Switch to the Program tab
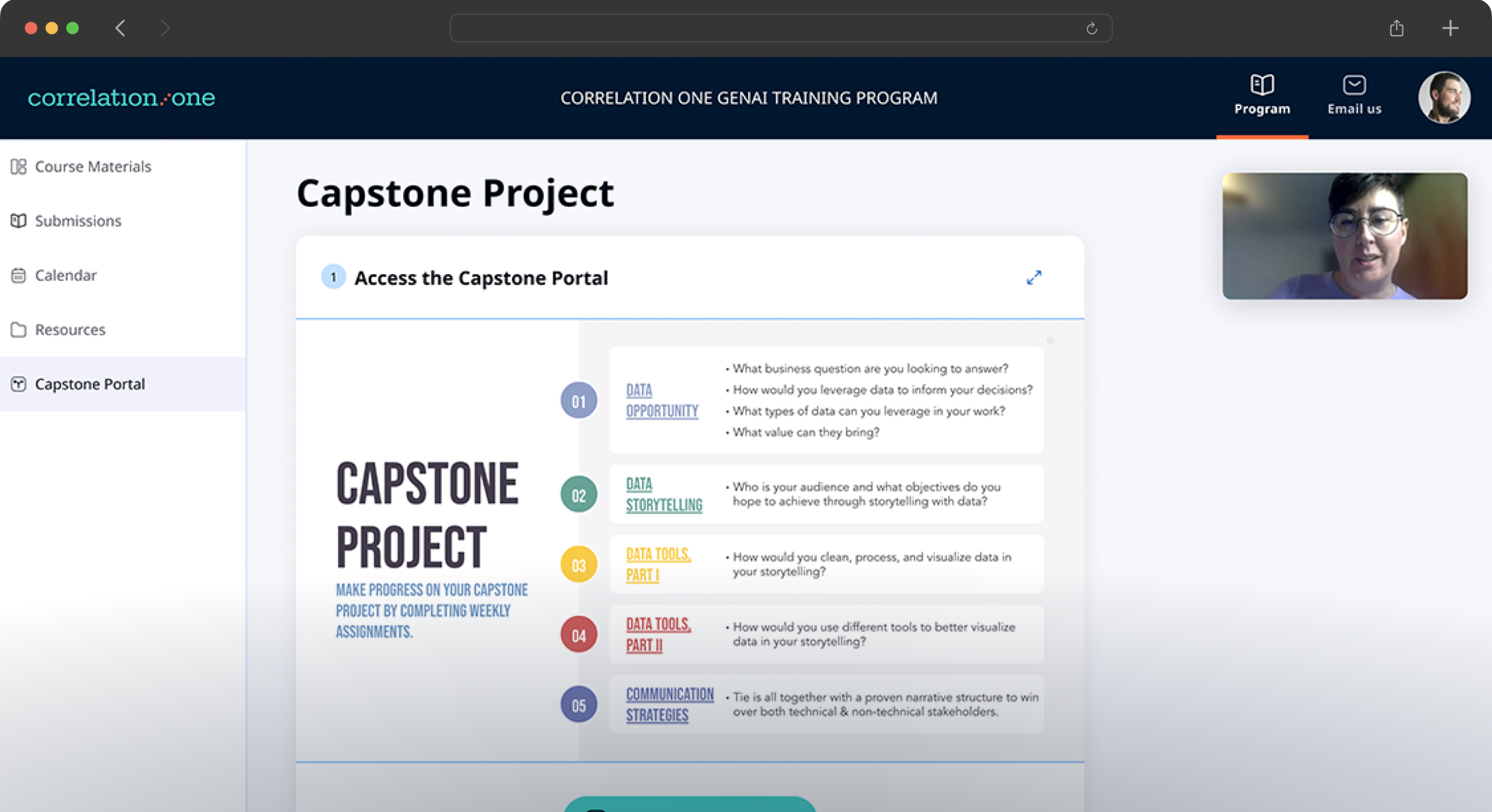1492x812 pixels. 1262,97
